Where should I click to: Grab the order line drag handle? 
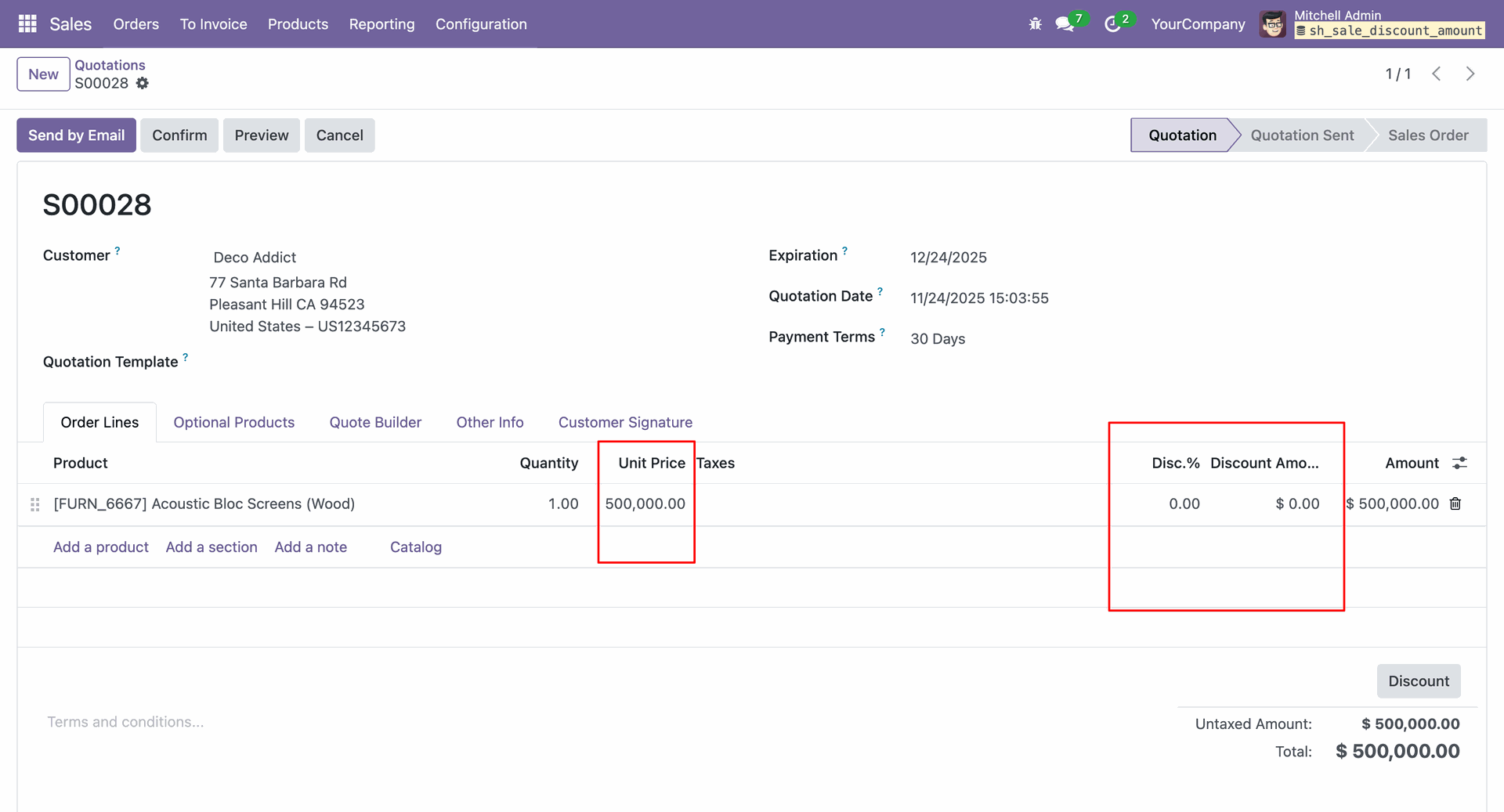pyautogui.click(x=34, y=504)
